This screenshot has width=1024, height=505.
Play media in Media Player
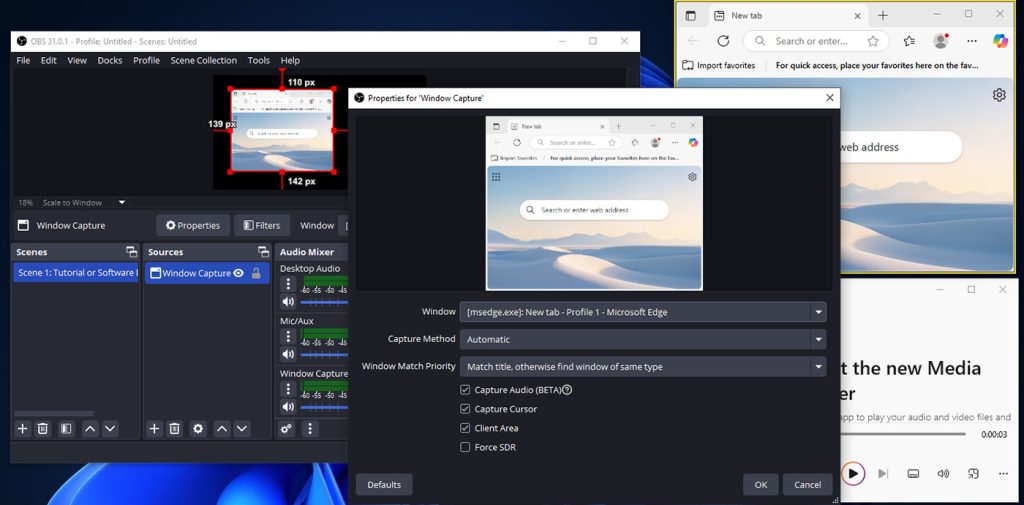853,473
